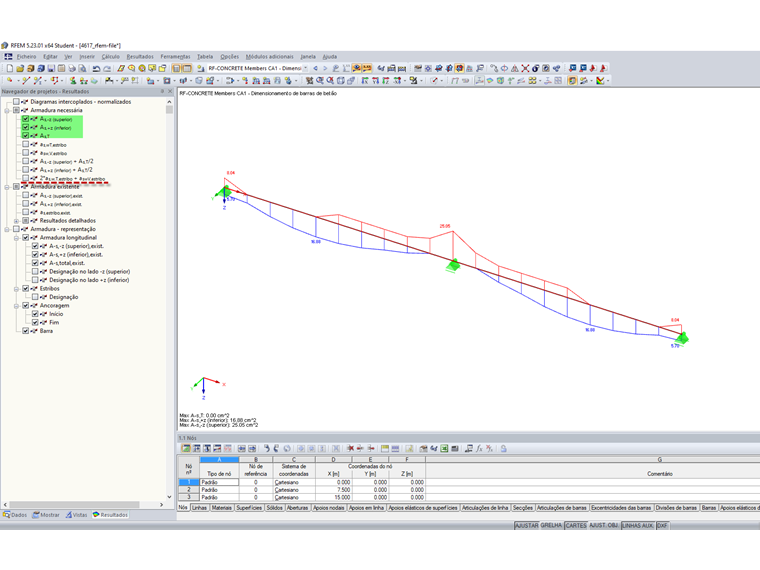Open the Ficheiro menu
The image size is (760, 570).
click(x=27, y=57)
